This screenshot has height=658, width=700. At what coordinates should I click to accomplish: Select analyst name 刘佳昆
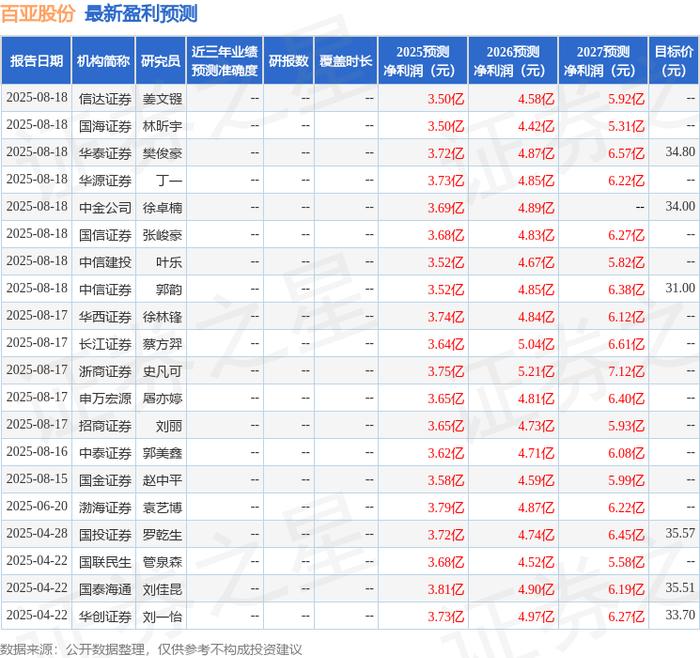point(162,589)
